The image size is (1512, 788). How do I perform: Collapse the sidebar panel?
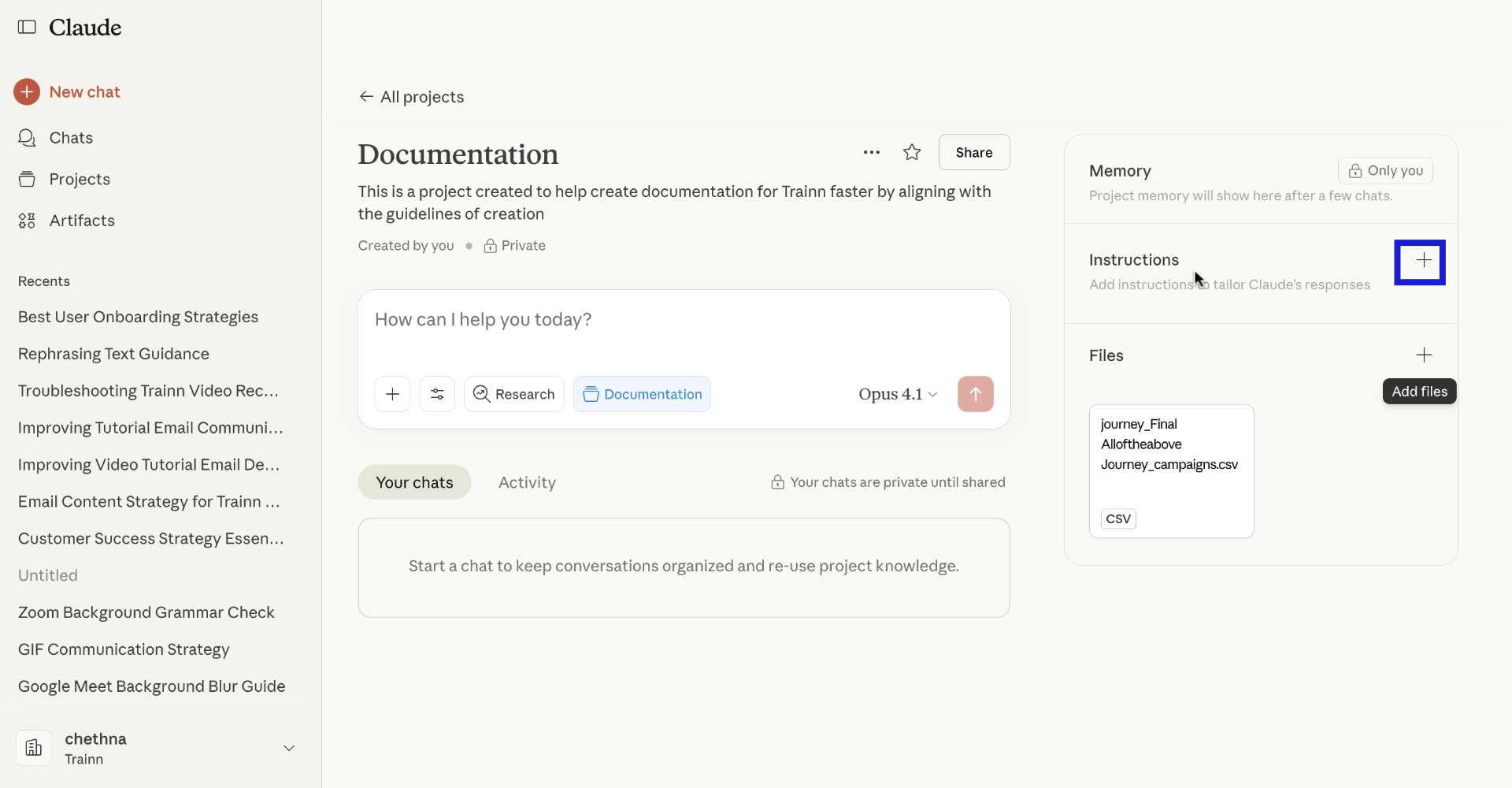[x=27, y=28]
